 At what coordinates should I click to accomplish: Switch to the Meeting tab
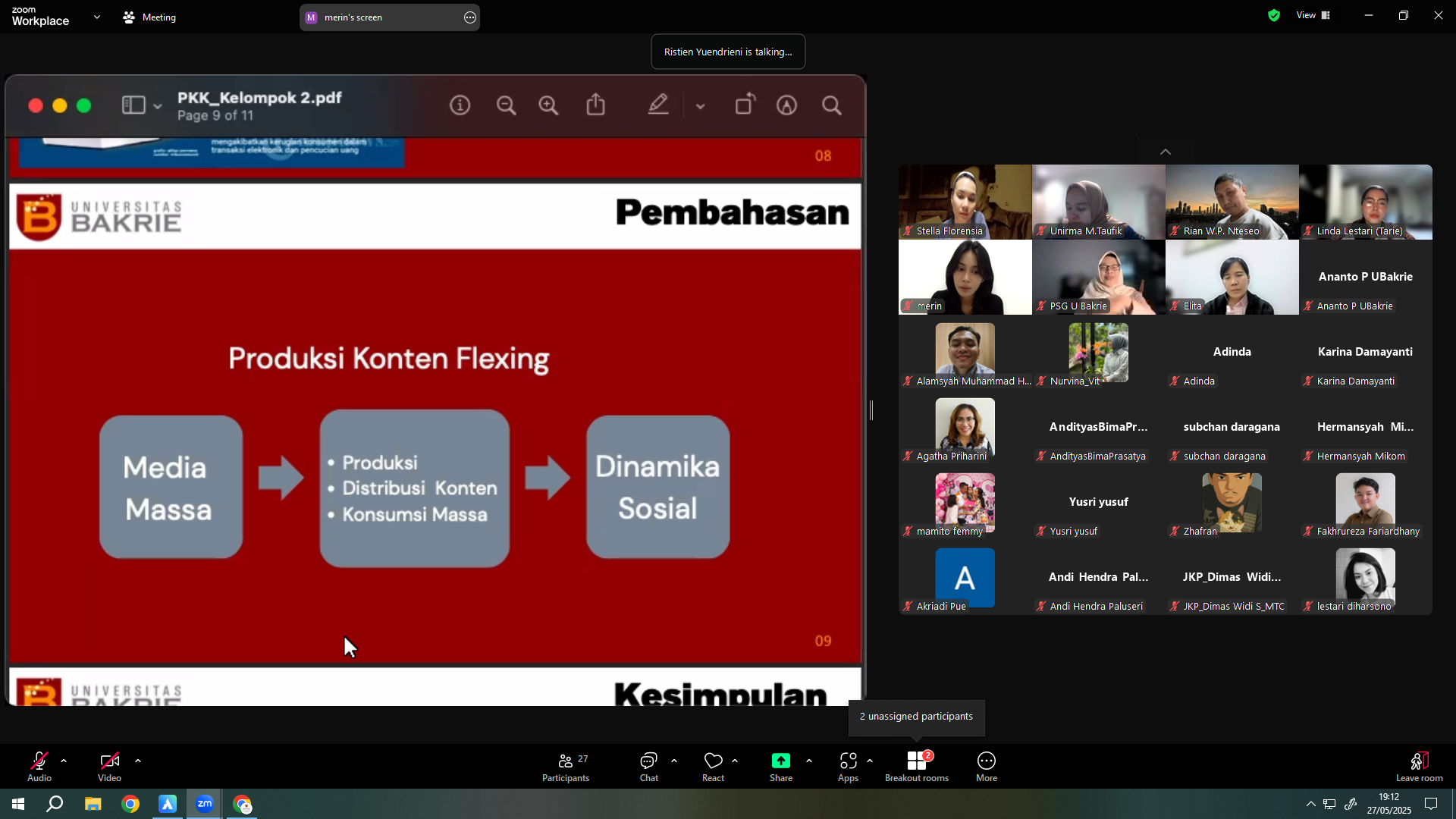pos(150,17)
